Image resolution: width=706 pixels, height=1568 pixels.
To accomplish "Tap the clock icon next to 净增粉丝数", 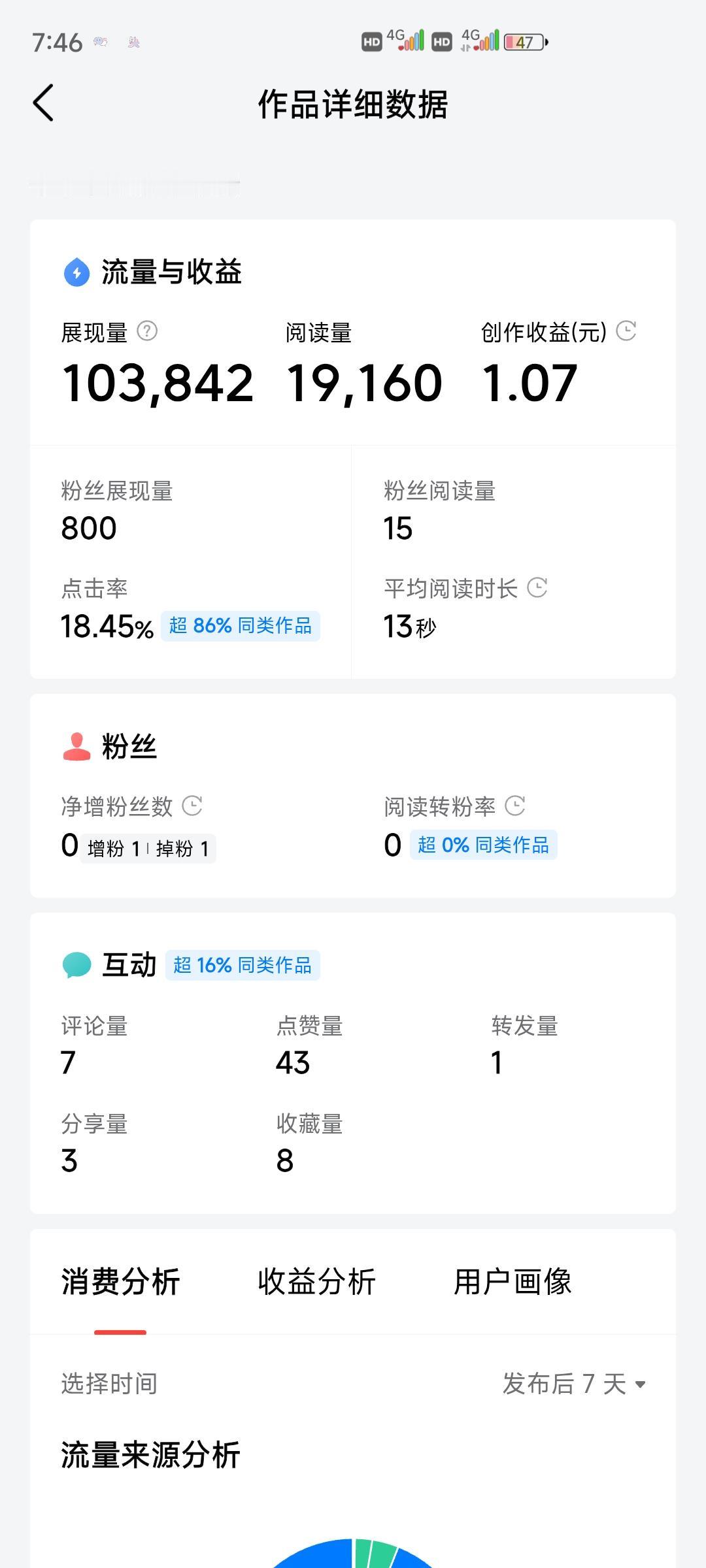I will (192, 806).
